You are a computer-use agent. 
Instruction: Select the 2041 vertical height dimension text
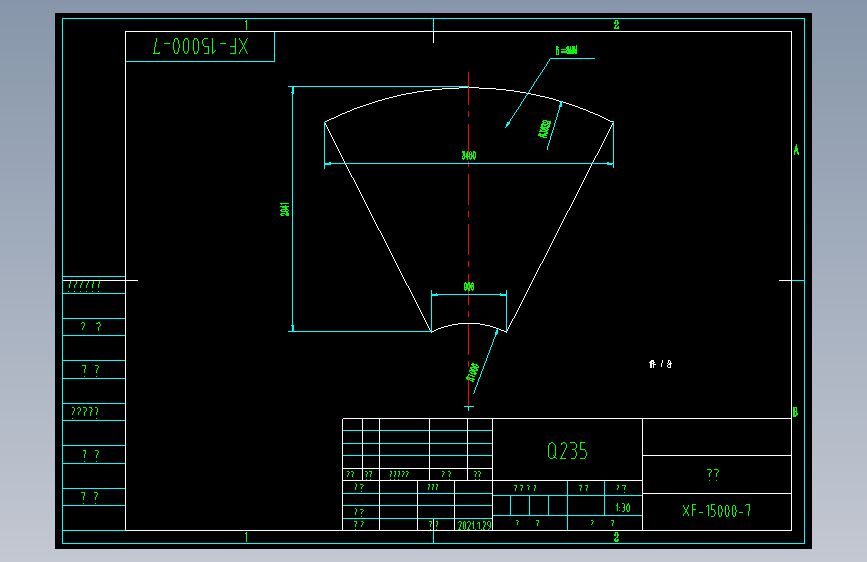[285, 209]
